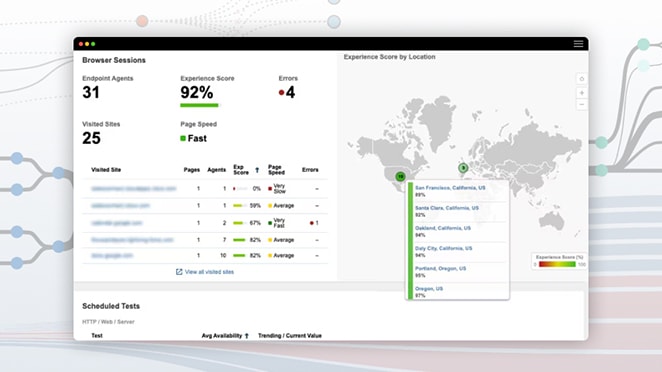
Task: Click the Page Speed column header
Action: pos(276,170)
